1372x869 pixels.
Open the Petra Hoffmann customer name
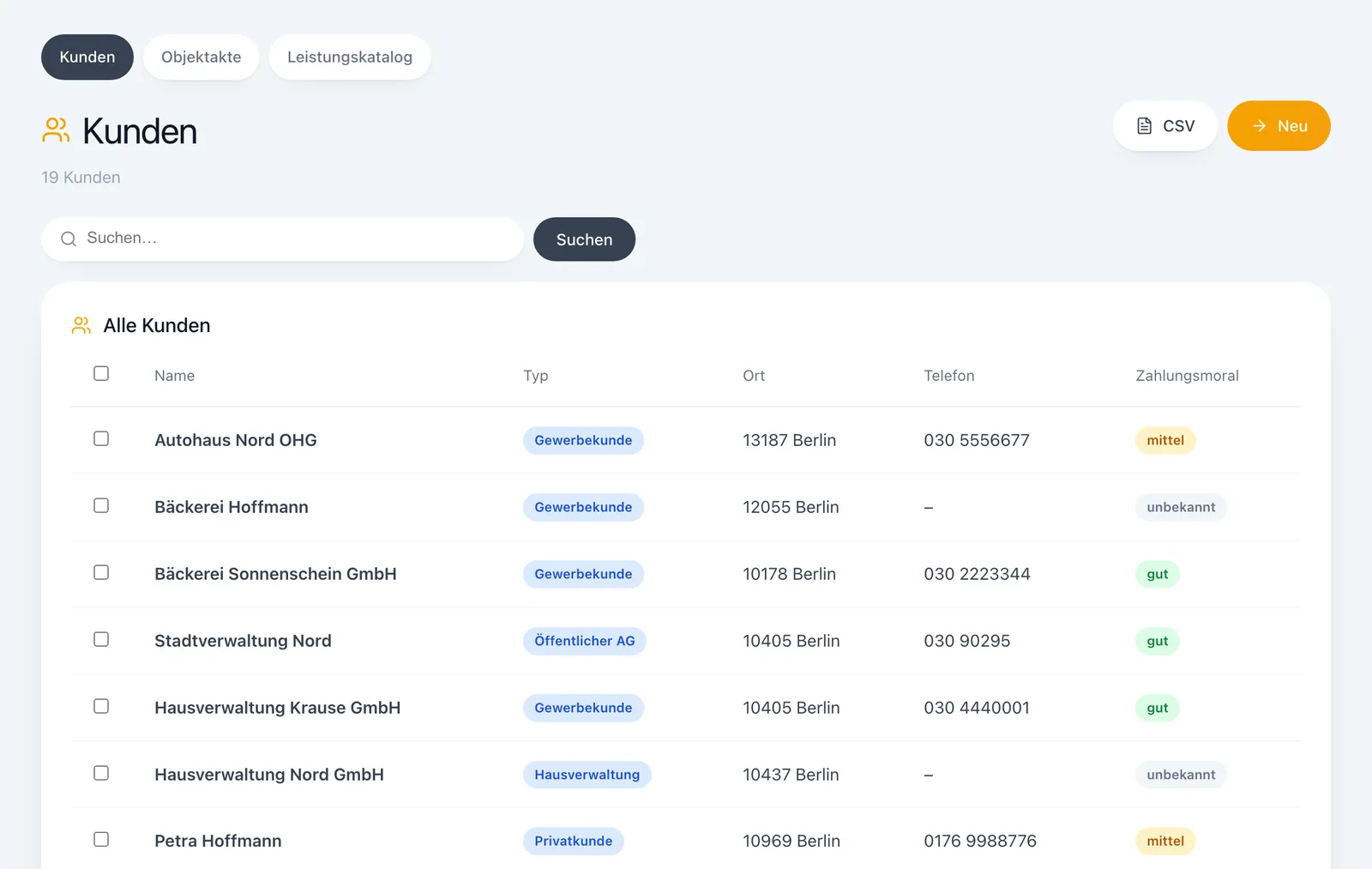(218, 841)
